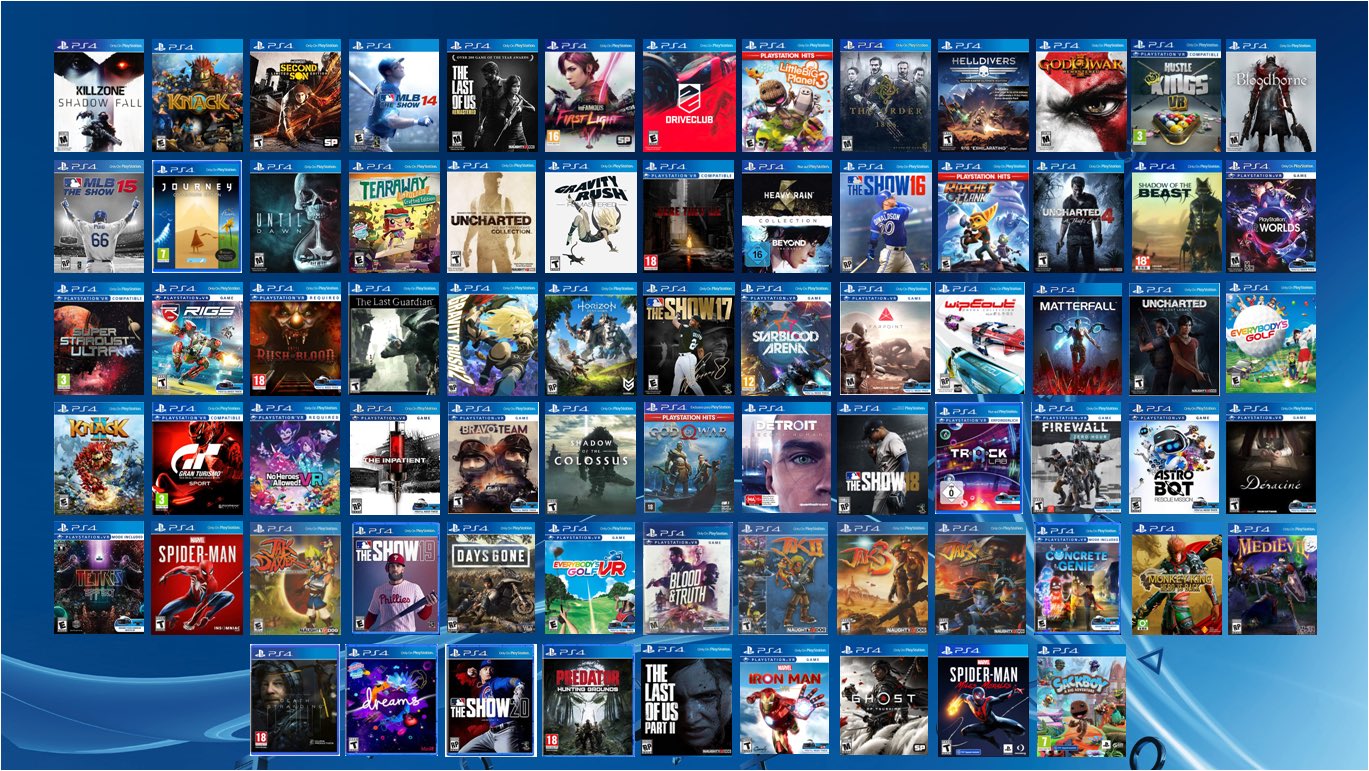Open the Helldivers cover
This screenshot has width=1369, height=771.
click(x=983, y=96)
